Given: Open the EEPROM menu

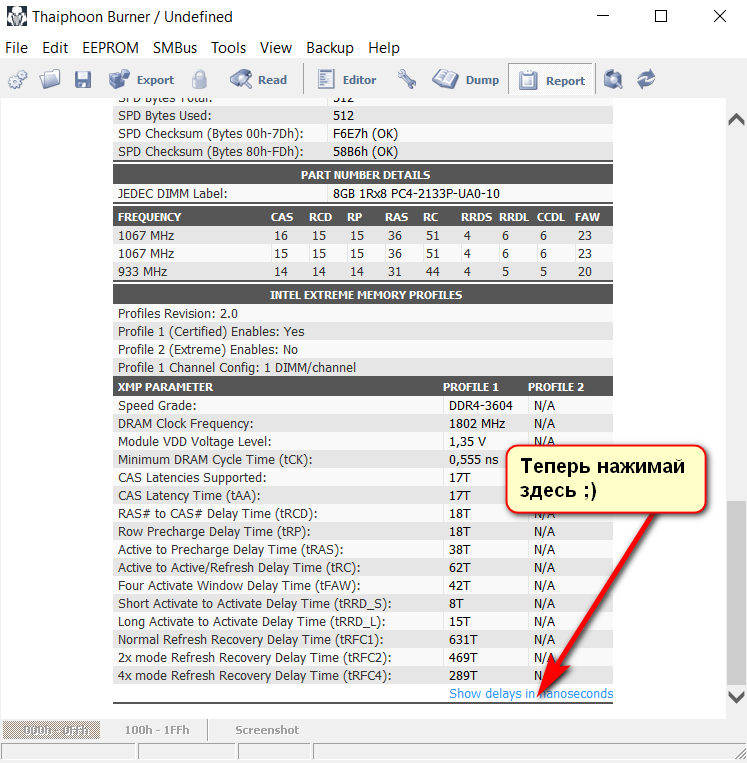Looking at the screenshot, I should (110, 48).
